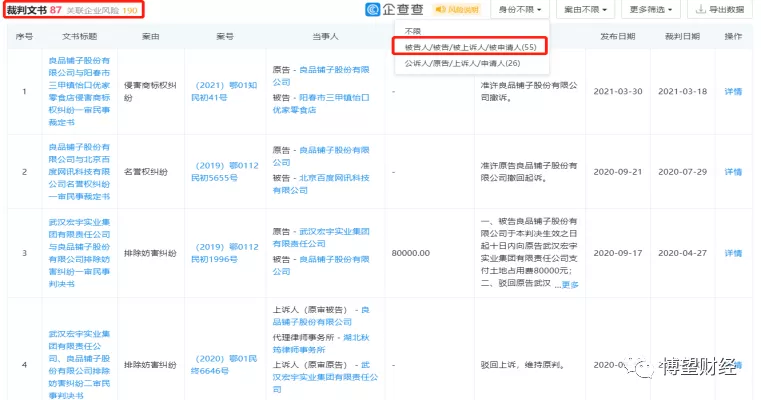
Task: Select judgment date 2021-03-18
Action: 682,91
